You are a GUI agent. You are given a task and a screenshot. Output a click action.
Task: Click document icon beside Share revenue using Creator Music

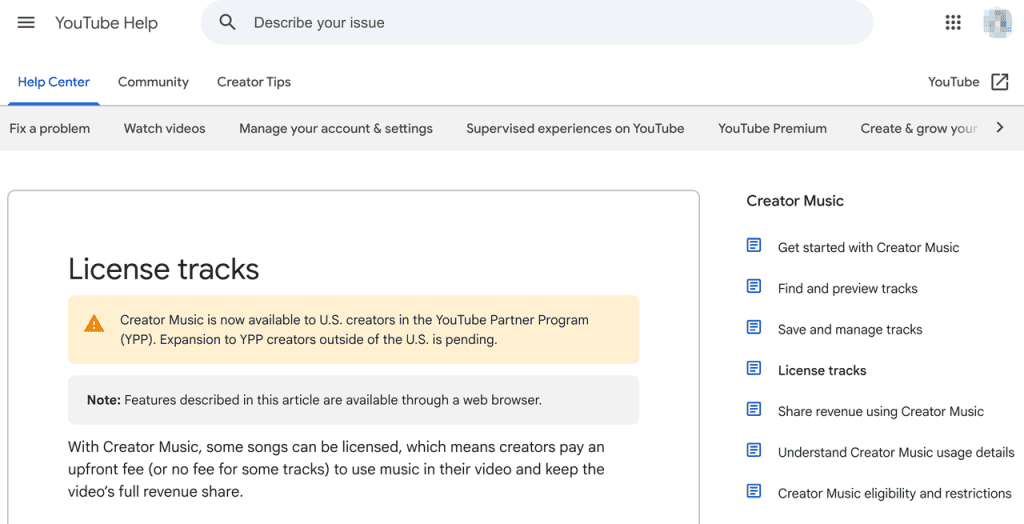[754, 409]
